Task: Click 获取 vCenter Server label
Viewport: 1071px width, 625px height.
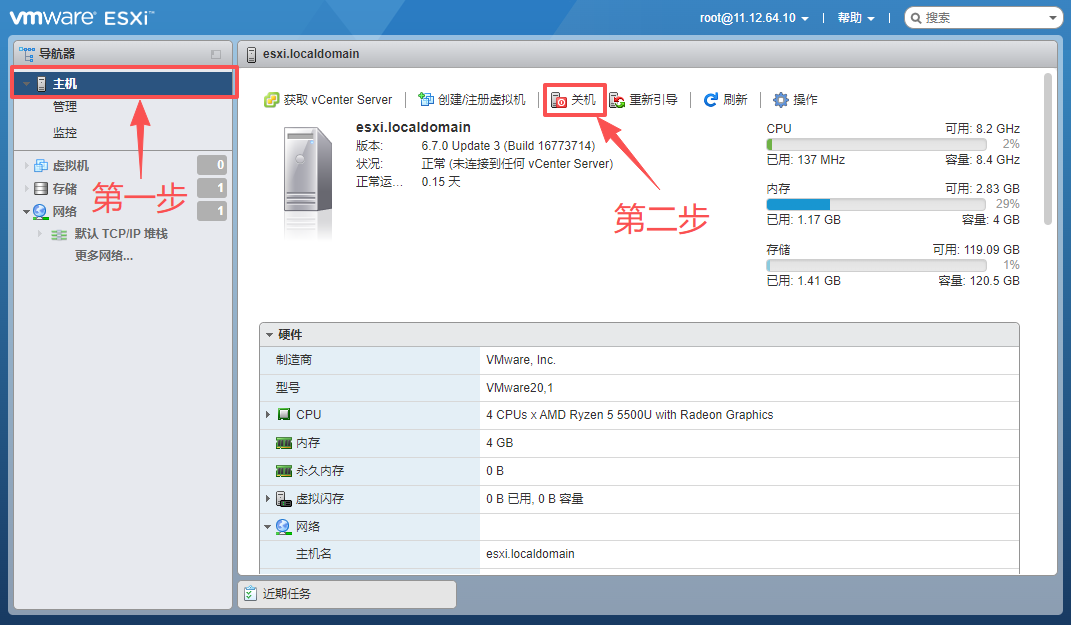Action: pos(338,100)
